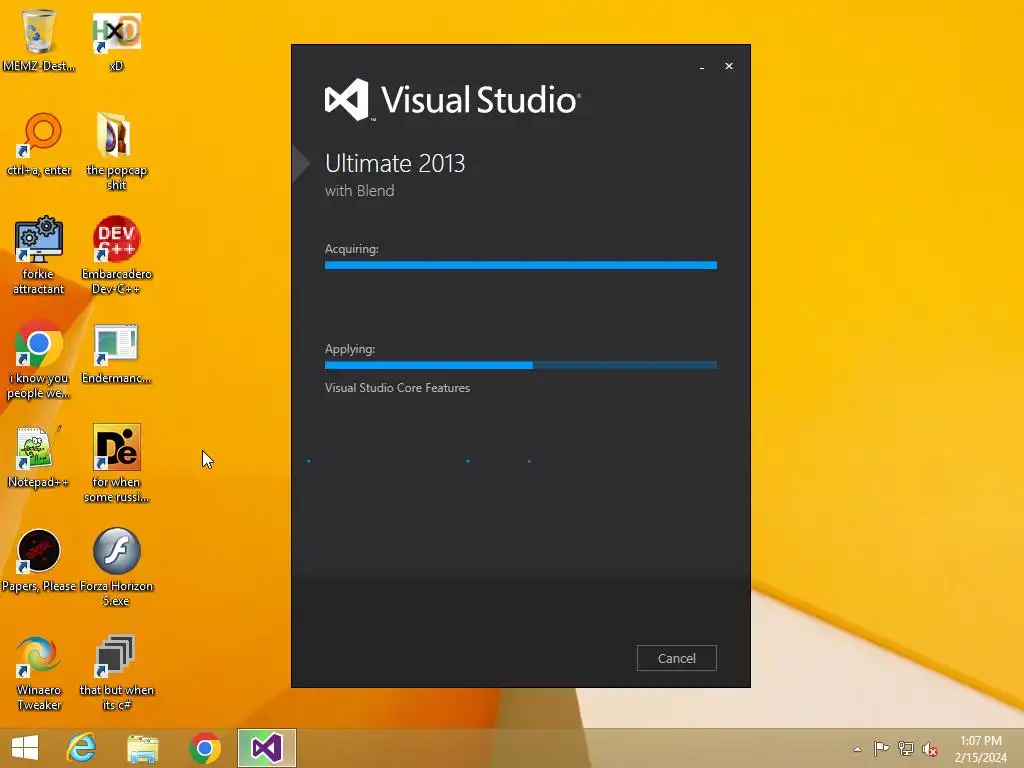Image resolution: width=1024 pixels, height=768 pixels.
Task: Close the Visual Studio installer window
Action: [x=729, y=66]
